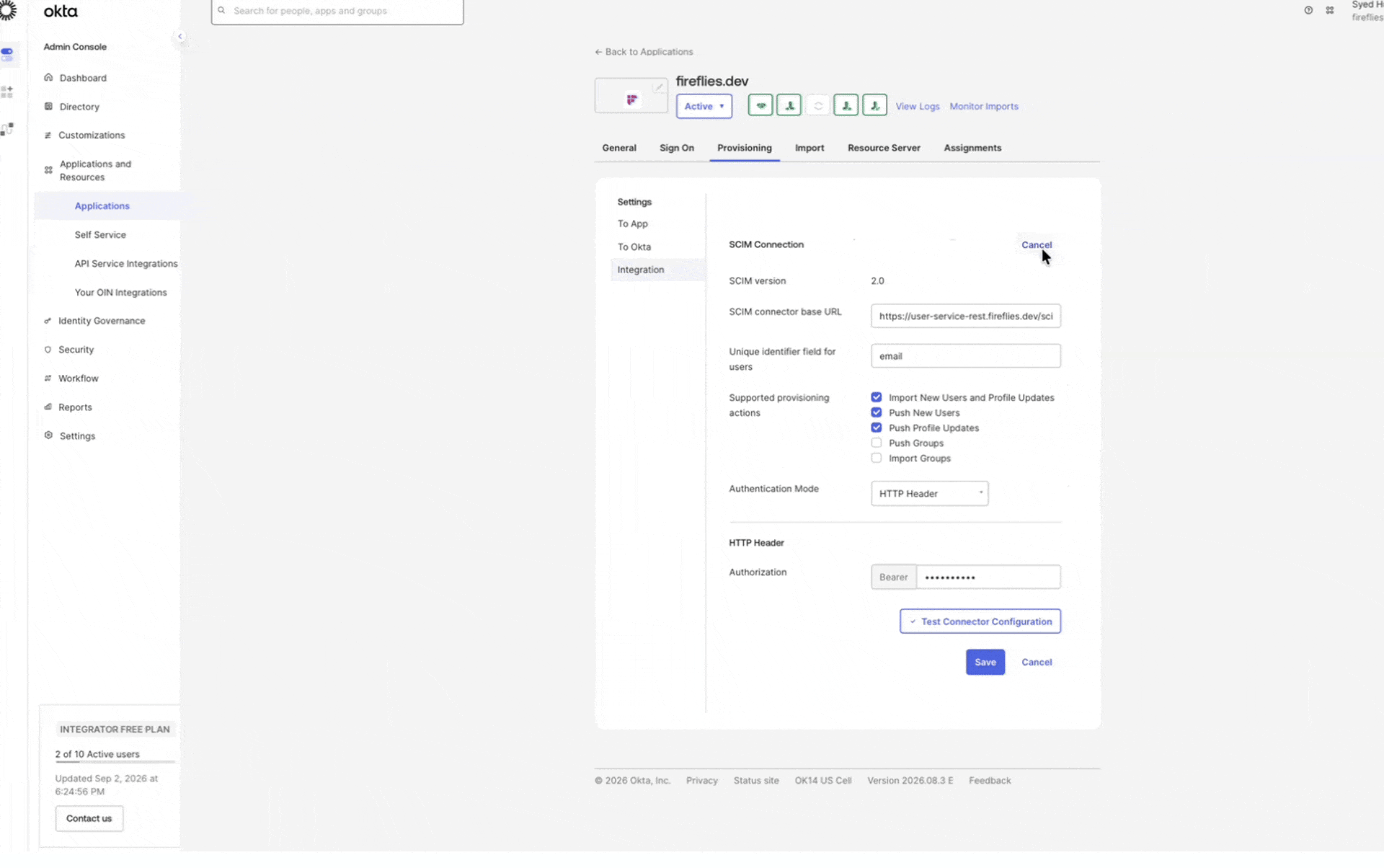Click the Authorization bearer token field

(988, 577)
